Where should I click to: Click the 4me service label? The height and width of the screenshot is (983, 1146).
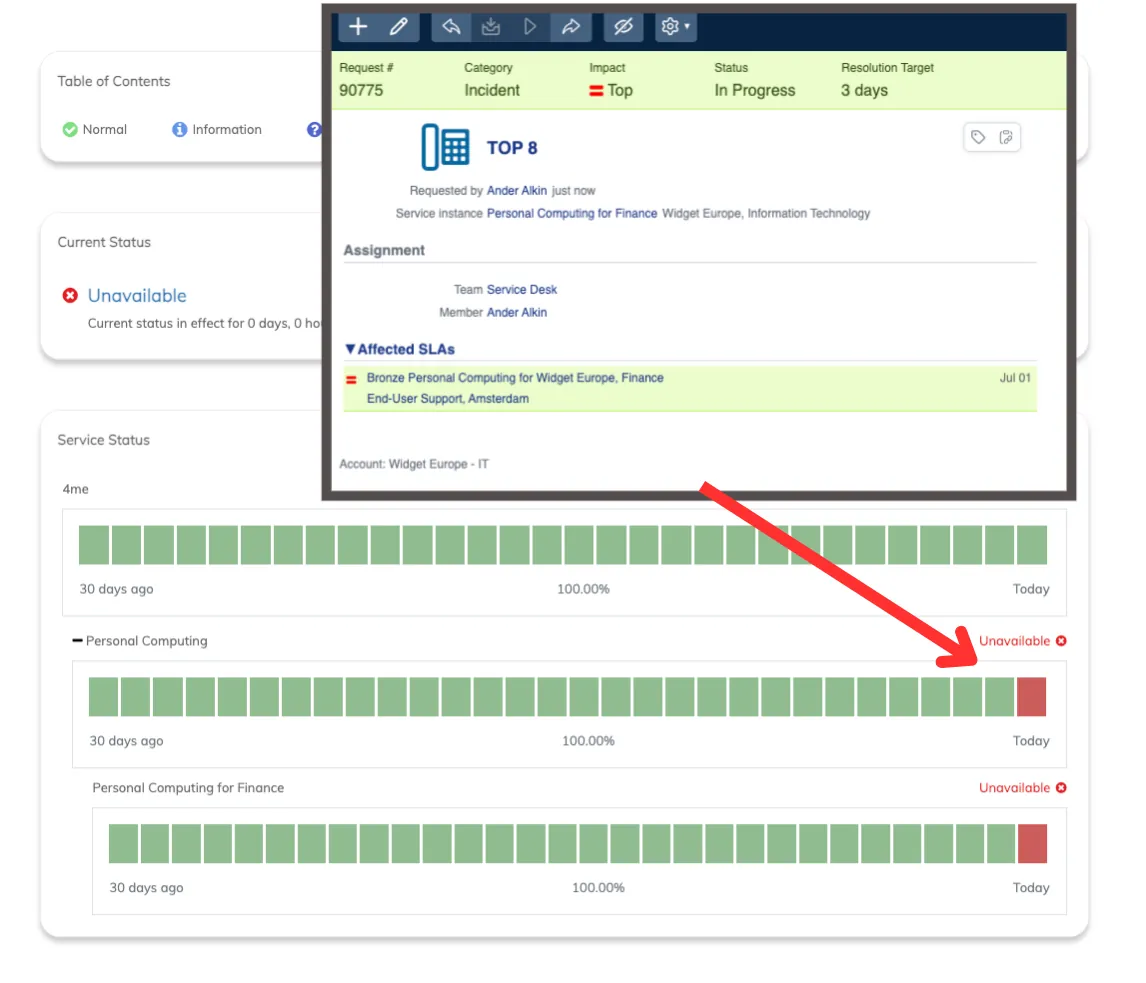[75, 489]
